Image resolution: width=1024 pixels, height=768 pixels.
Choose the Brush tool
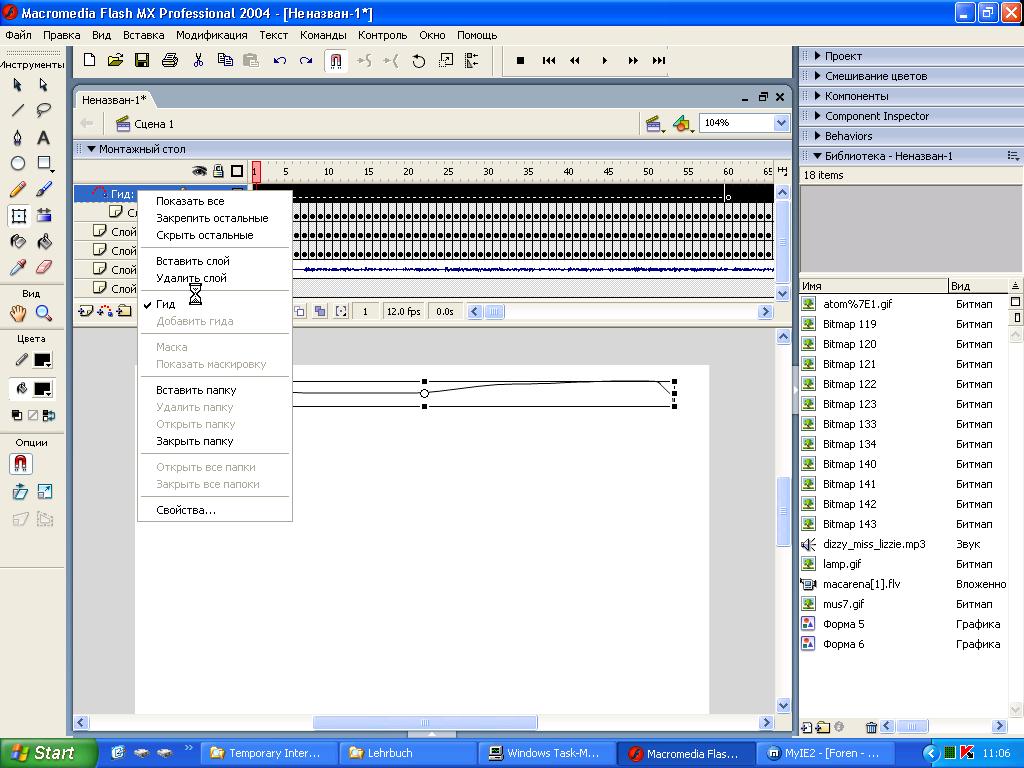coord(44,189)
